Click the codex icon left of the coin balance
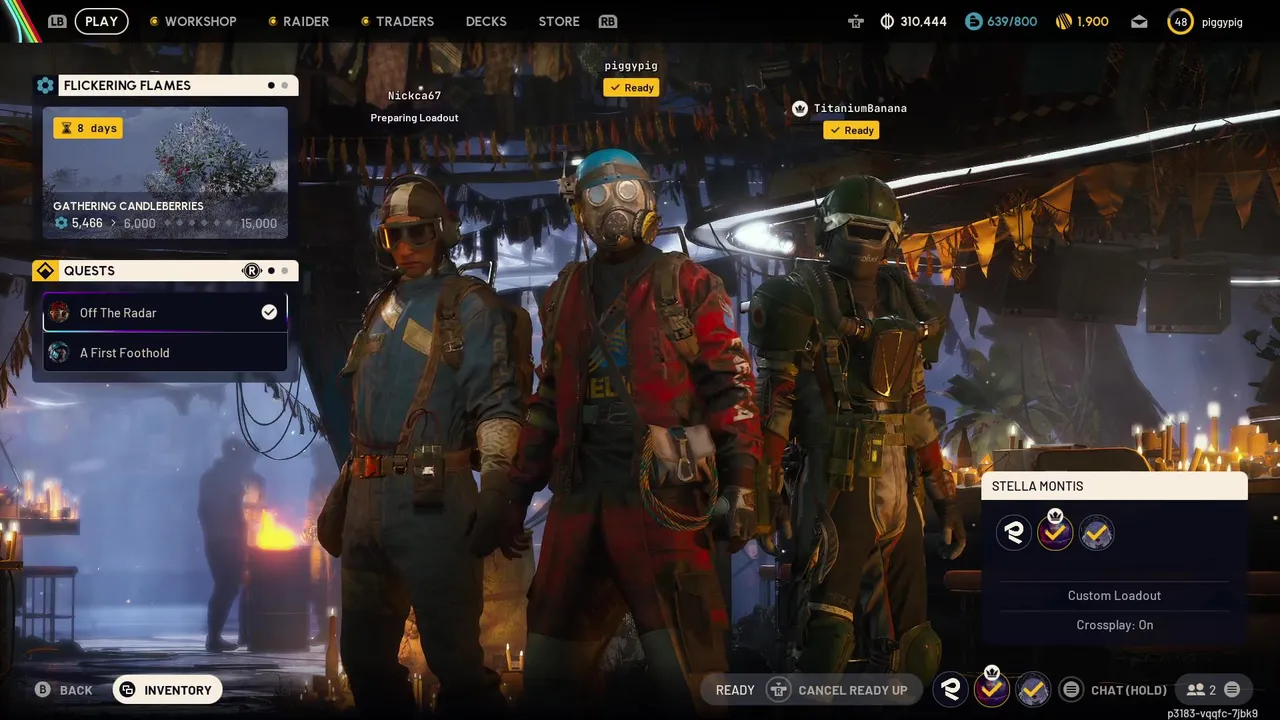 856,21
